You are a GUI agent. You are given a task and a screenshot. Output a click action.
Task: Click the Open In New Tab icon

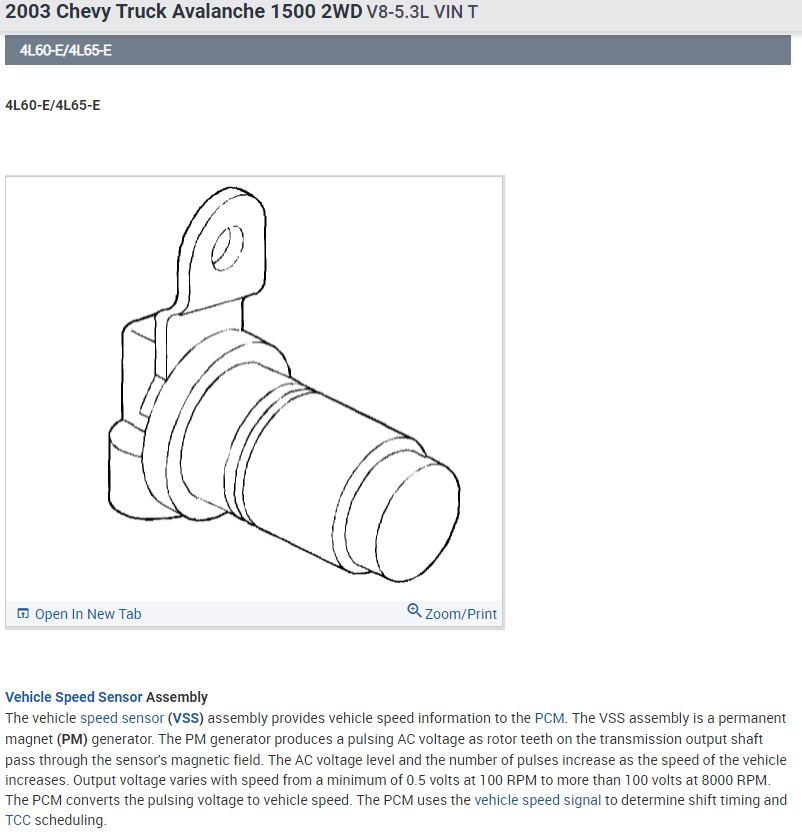coord(23,613)
